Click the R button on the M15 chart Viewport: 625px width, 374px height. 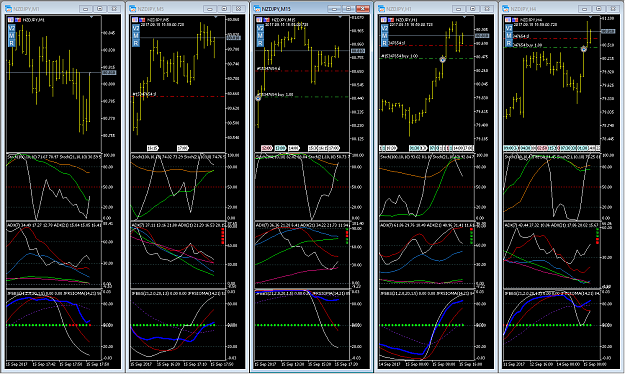[260, 43]
